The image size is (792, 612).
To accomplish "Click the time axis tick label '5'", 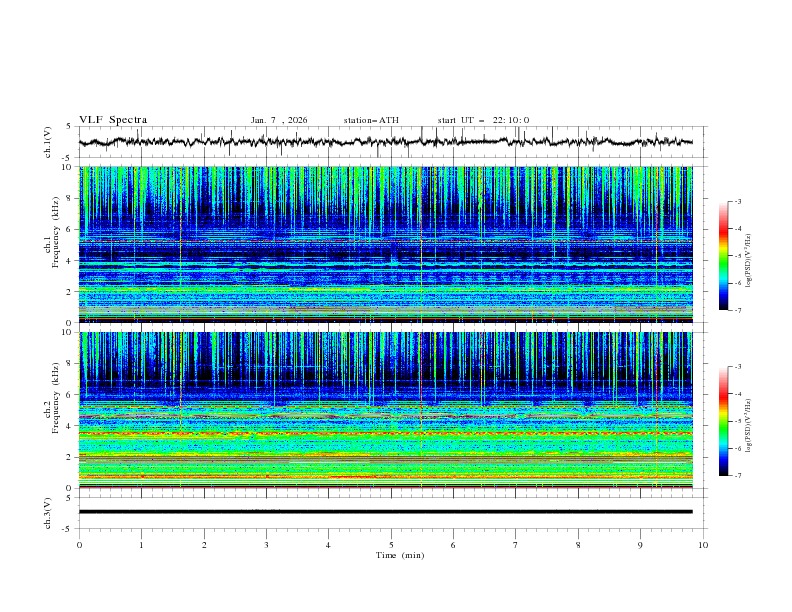I will coord(391,545).
